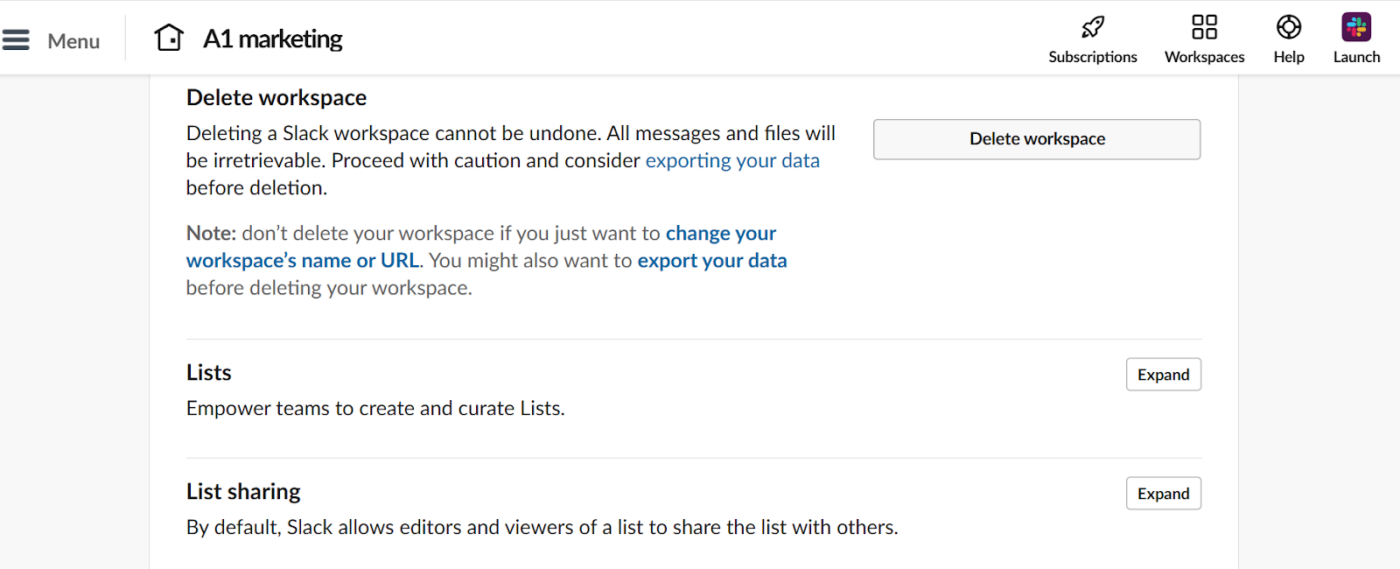Click the "Menu" text label

[x=74, y=41]
